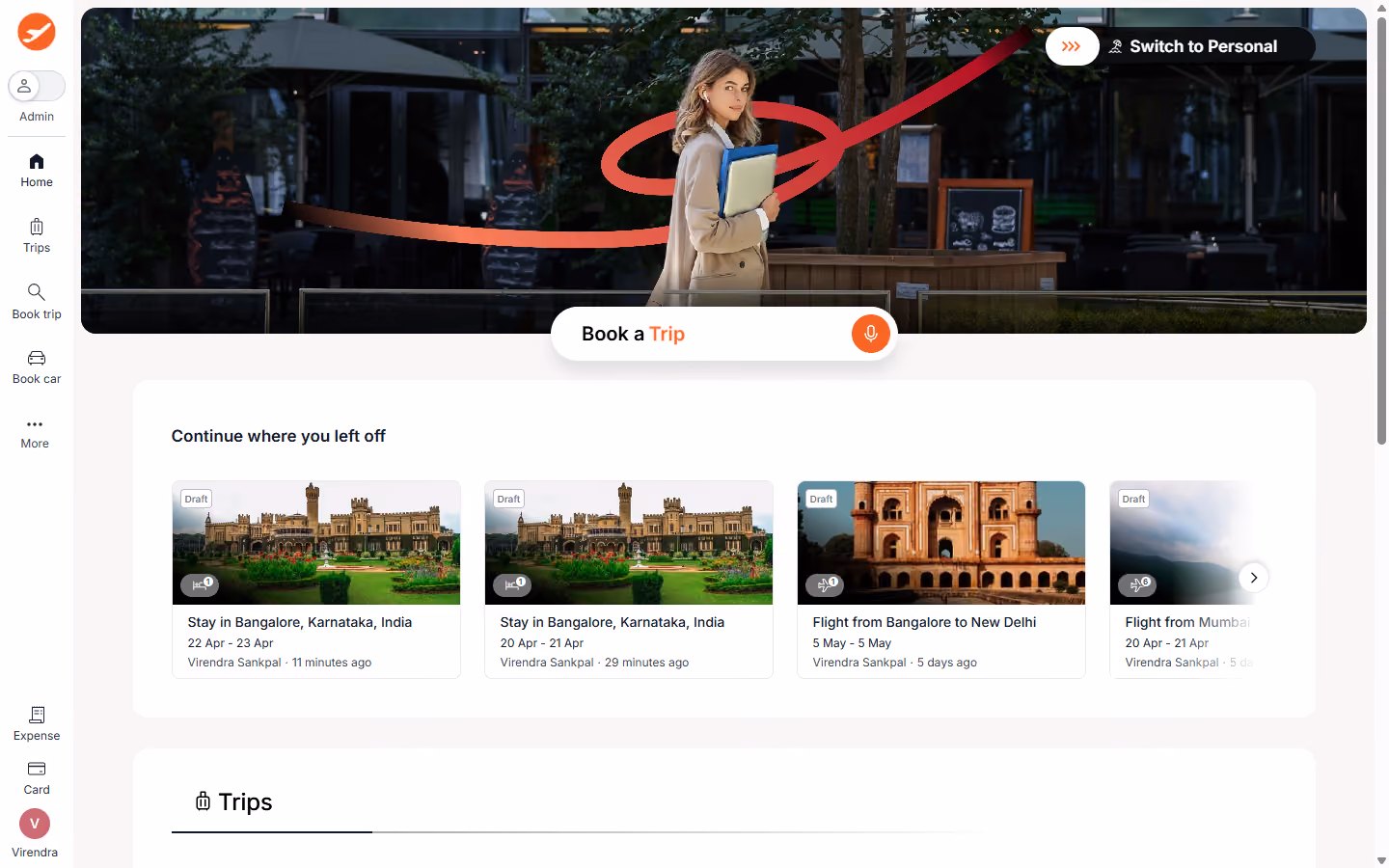Click scrollbar down arrow
This screenshot has height=868, width=1389.
[1381, 860]
